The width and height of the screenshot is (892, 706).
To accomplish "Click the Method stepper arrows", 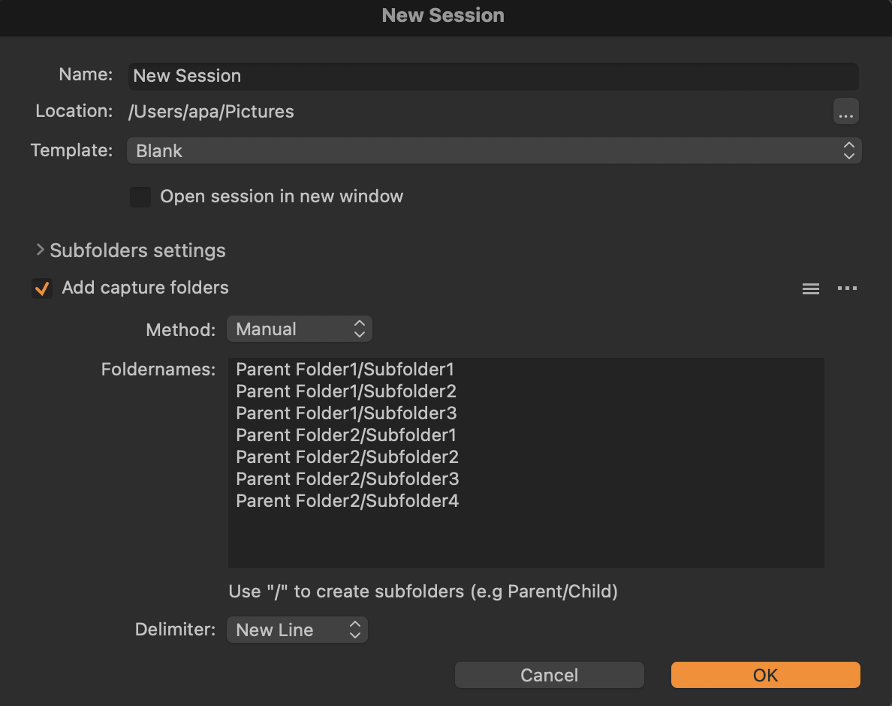I will [359, 329].
